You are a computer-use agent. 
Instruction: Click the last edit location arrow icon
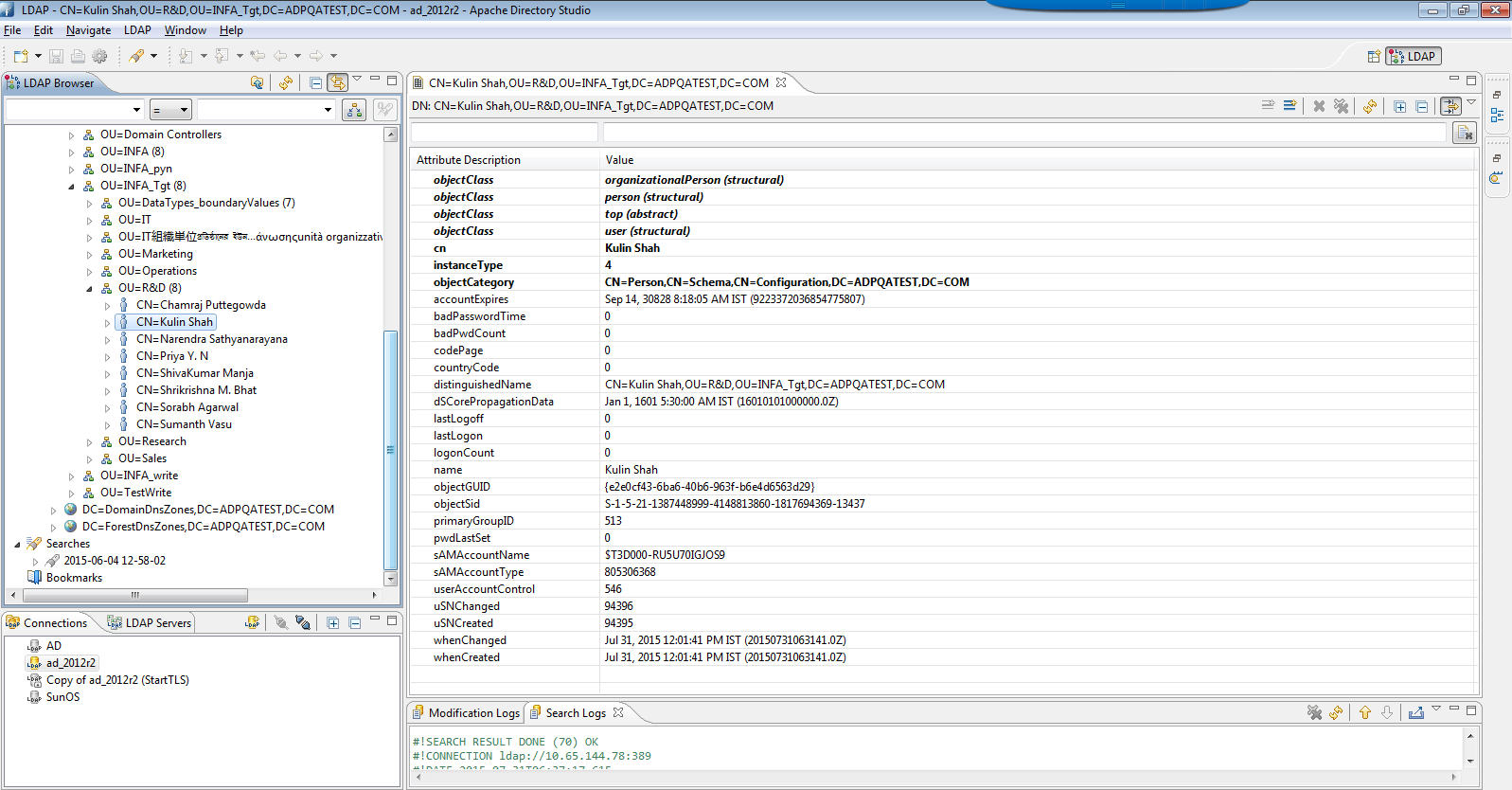tap(258, 56)
